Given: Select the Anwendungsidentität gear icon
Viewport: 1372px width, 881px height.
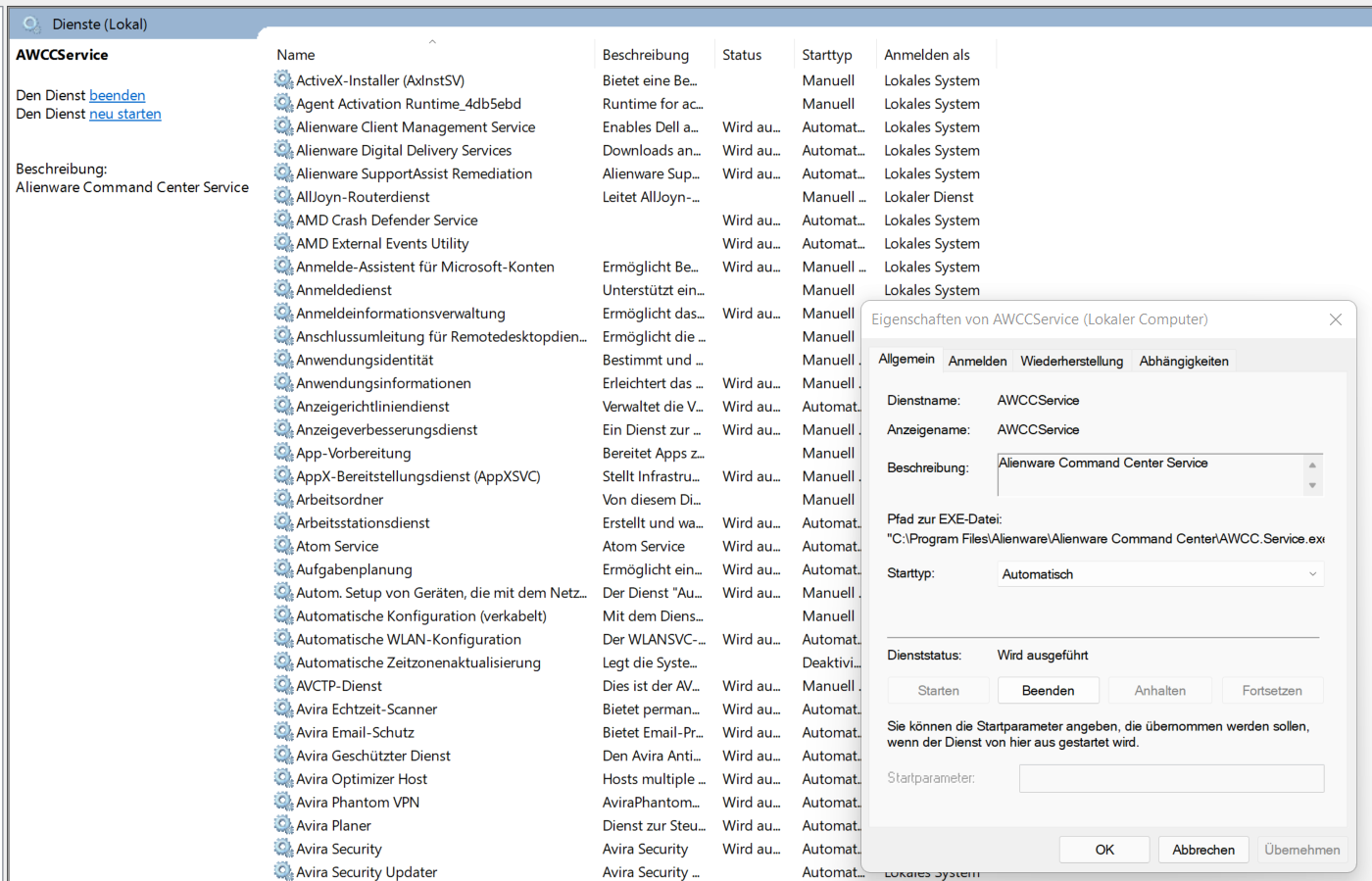Looking at the screenshot, I should 283,360.
